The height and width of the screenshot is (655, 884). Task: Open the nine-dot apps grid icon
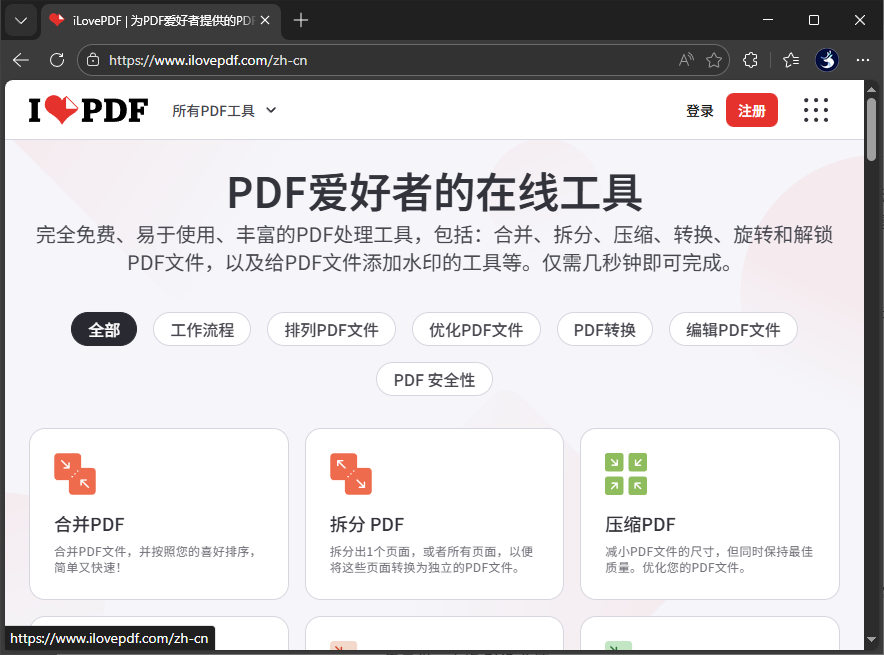[816, 110]
